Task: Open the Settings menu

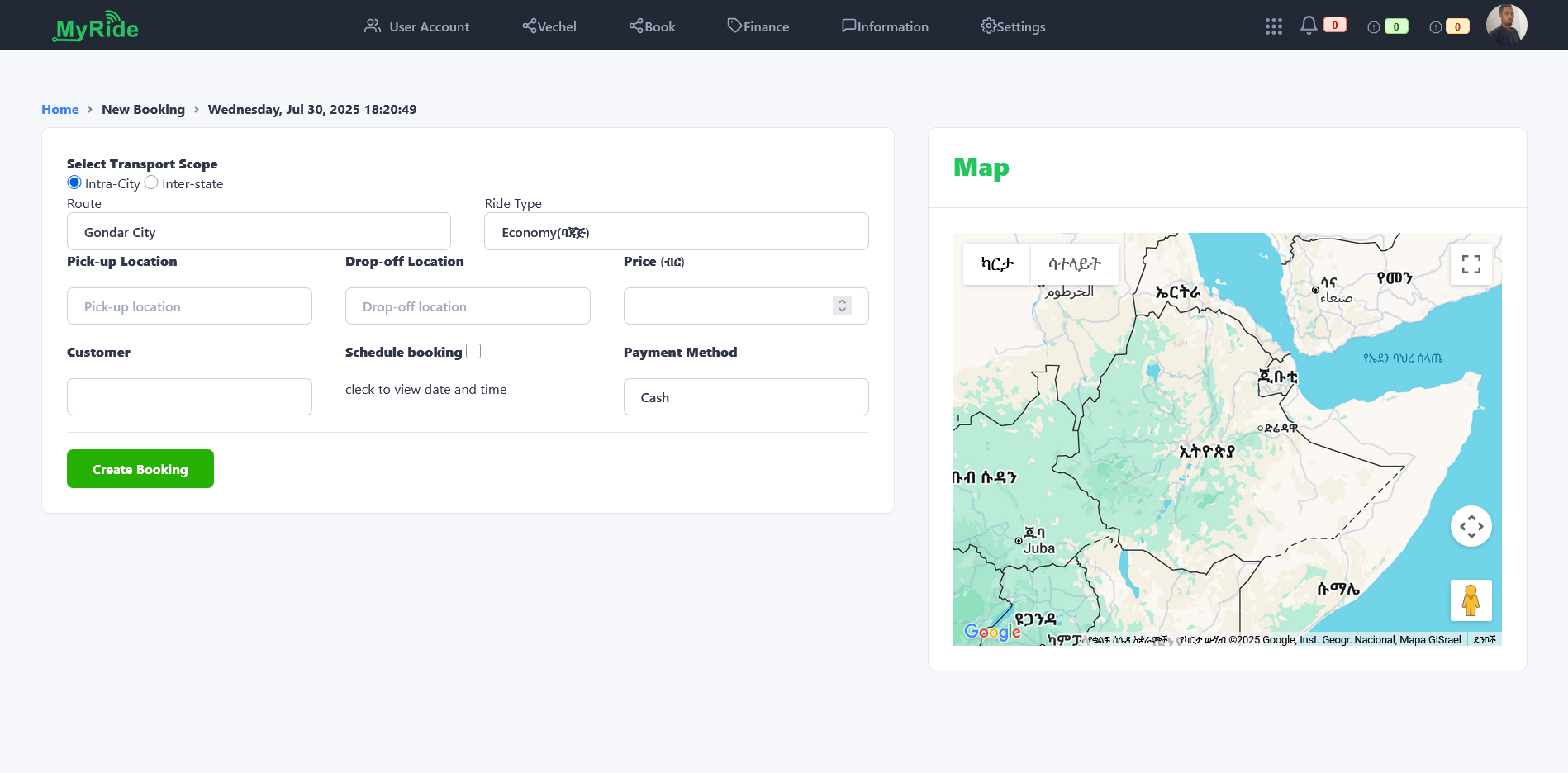Action: 1013,26
